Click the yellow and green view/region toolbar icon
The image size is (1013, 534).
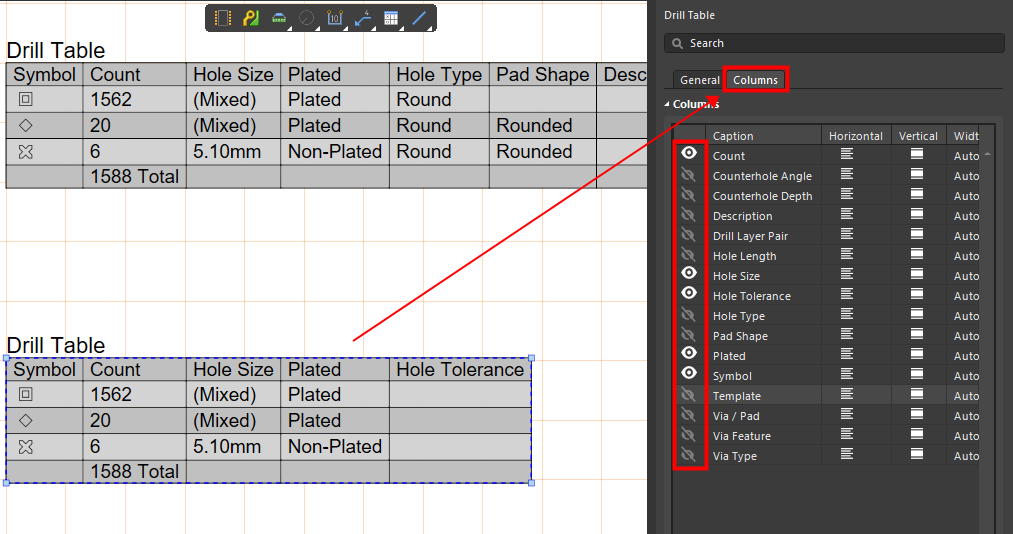pos(250,18)
